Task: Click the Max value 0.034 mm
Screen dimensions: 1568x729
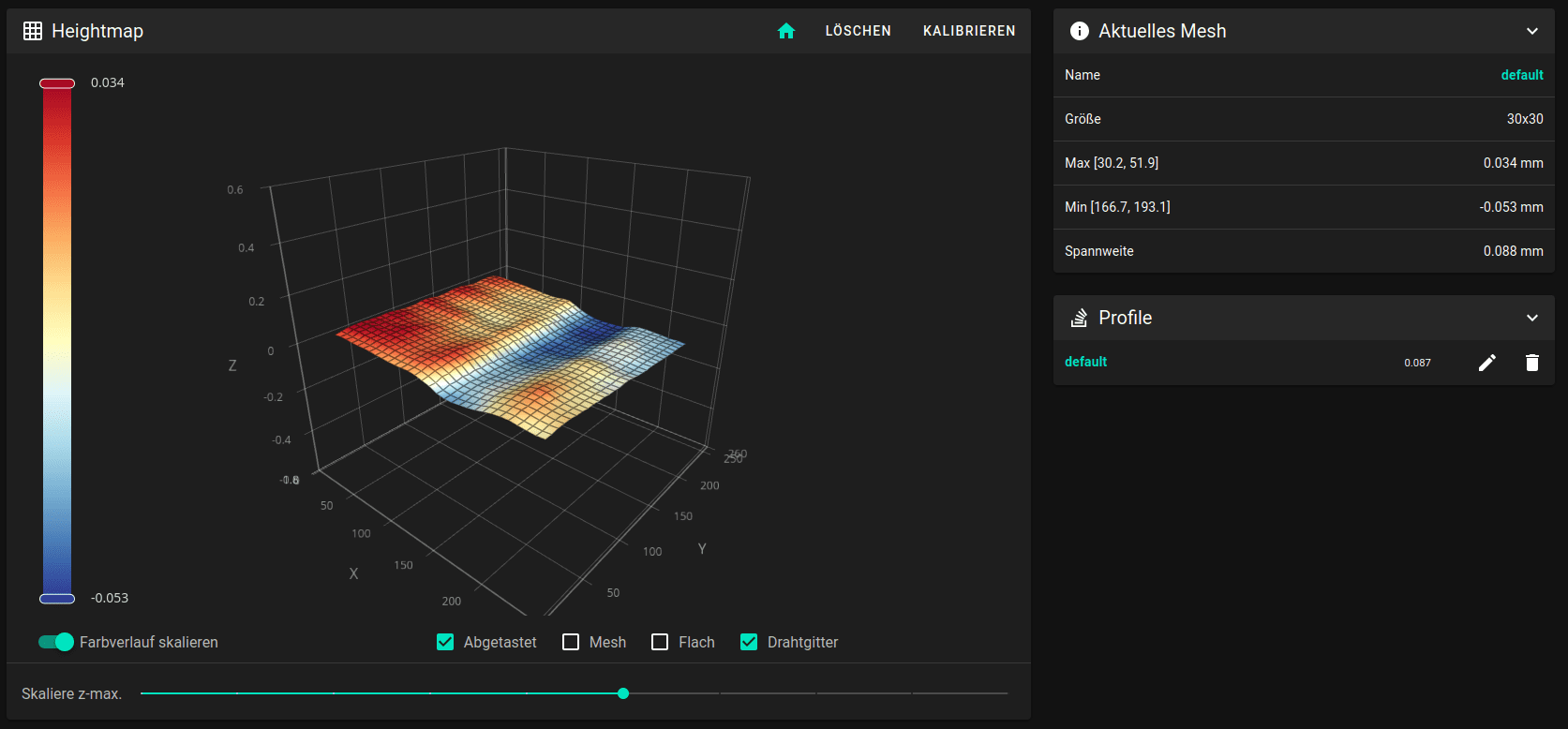Action: [x=1513, y=163]
